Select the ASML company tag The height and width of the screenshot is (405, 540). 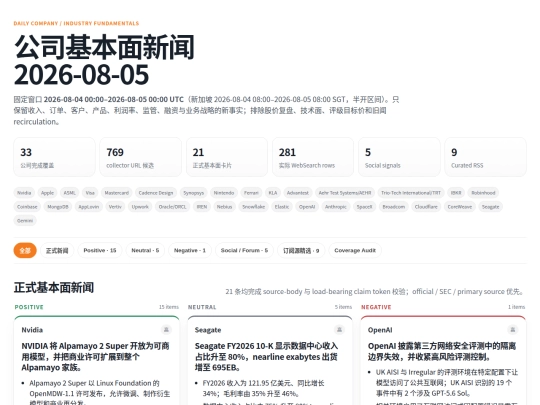pos(70,193)
